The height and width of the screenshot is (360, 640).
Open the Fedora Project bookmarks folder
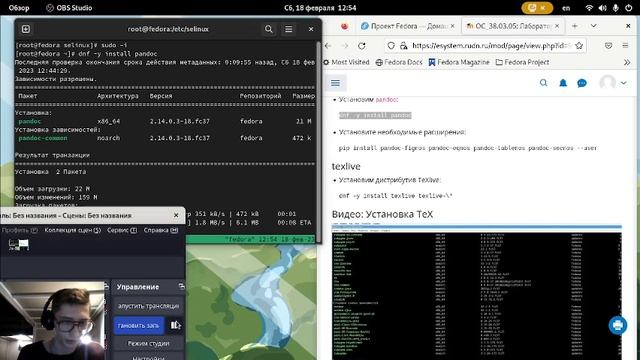[x=522, y=62]
